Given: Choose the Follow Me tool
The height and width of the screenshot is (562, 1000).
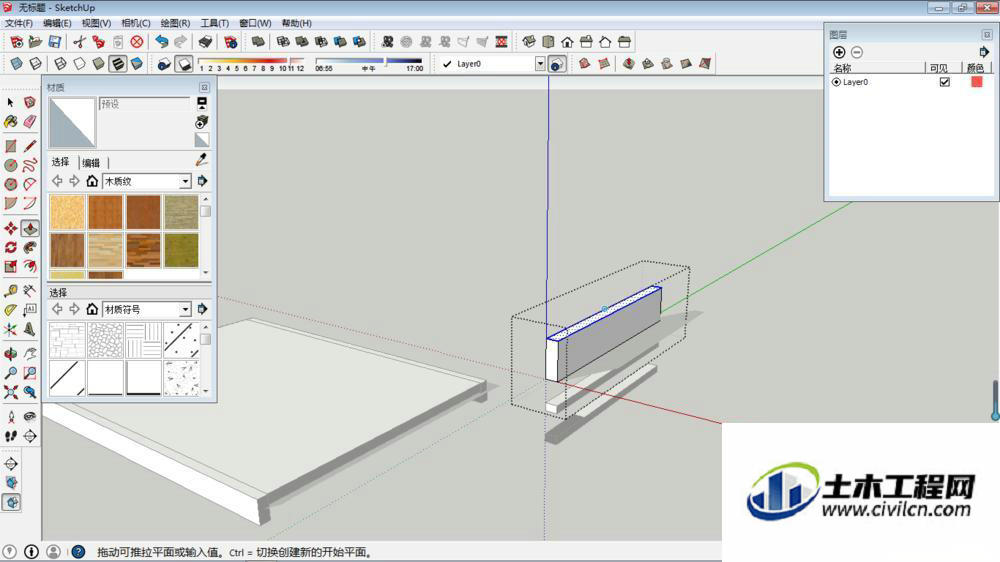Looking at the screenshot, I should [29, 248].
